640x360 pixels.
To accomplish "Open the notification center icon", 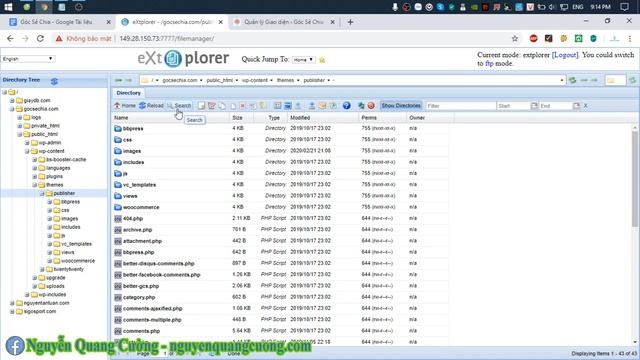I will click(624, 7).
